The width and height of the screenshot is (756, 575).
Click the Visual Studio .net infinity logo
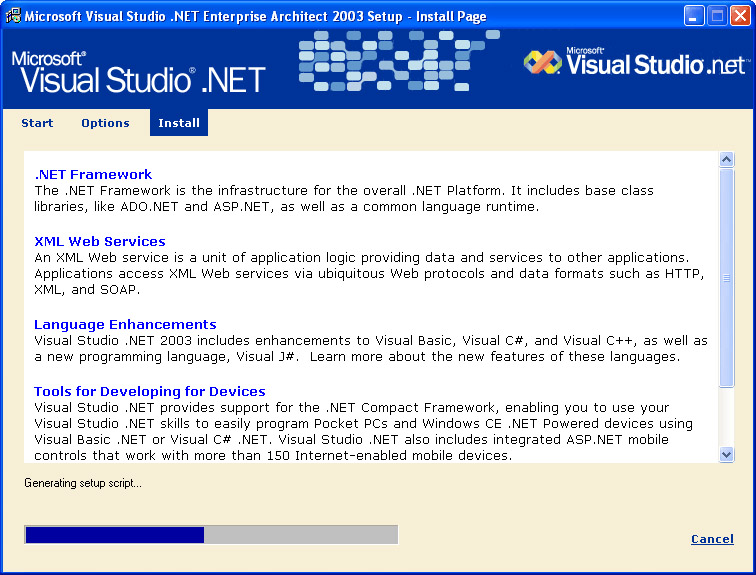(x=543, y=62)
